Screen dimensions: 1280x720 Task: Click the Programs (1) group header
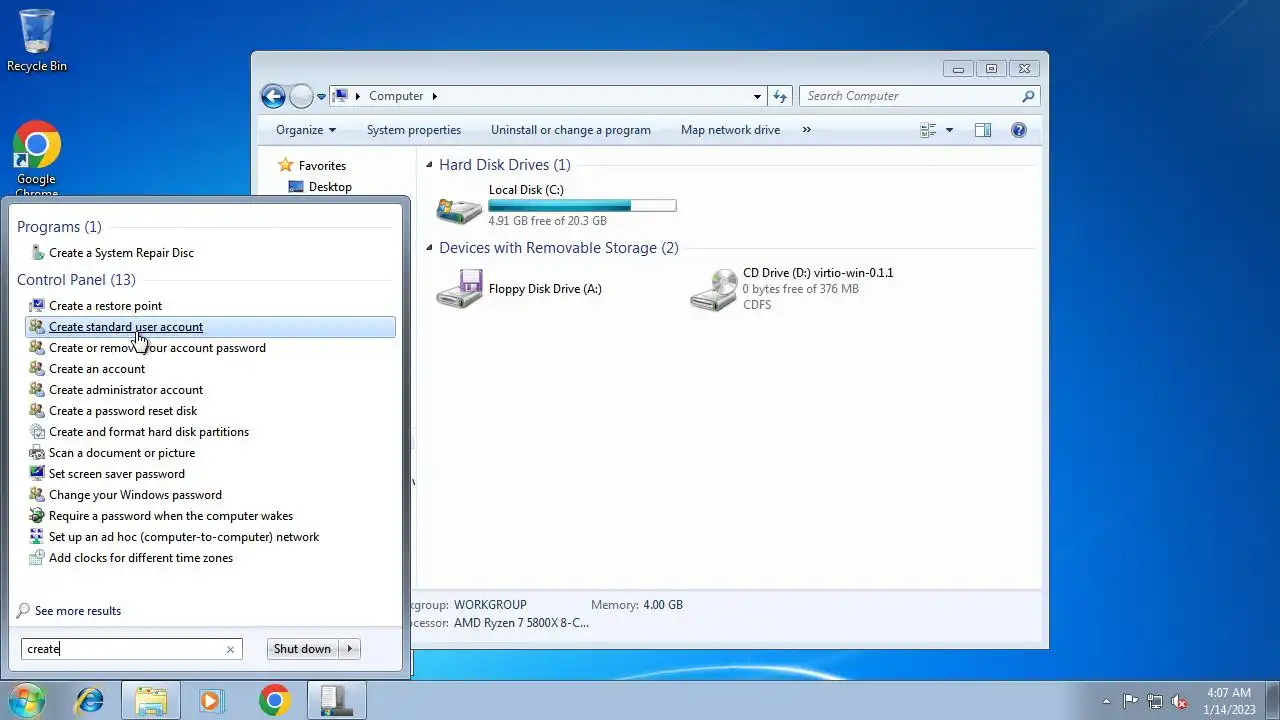(x=59, y=227)
